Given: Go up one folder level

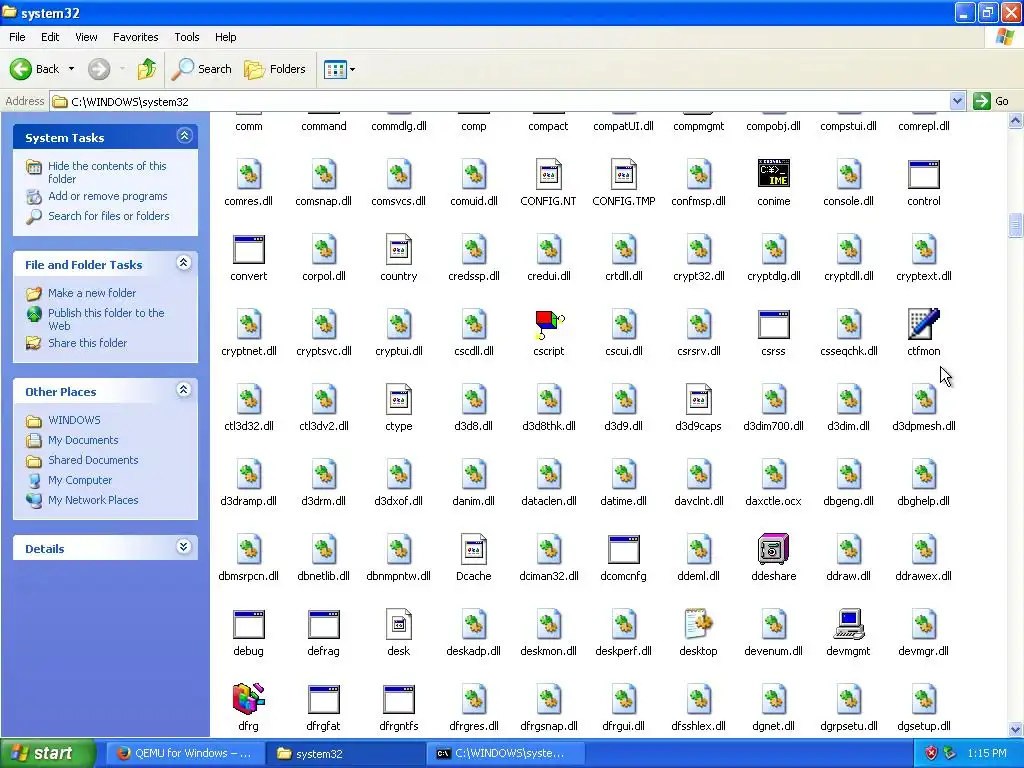Looking at the screenshot, I should tap(147, 69).
